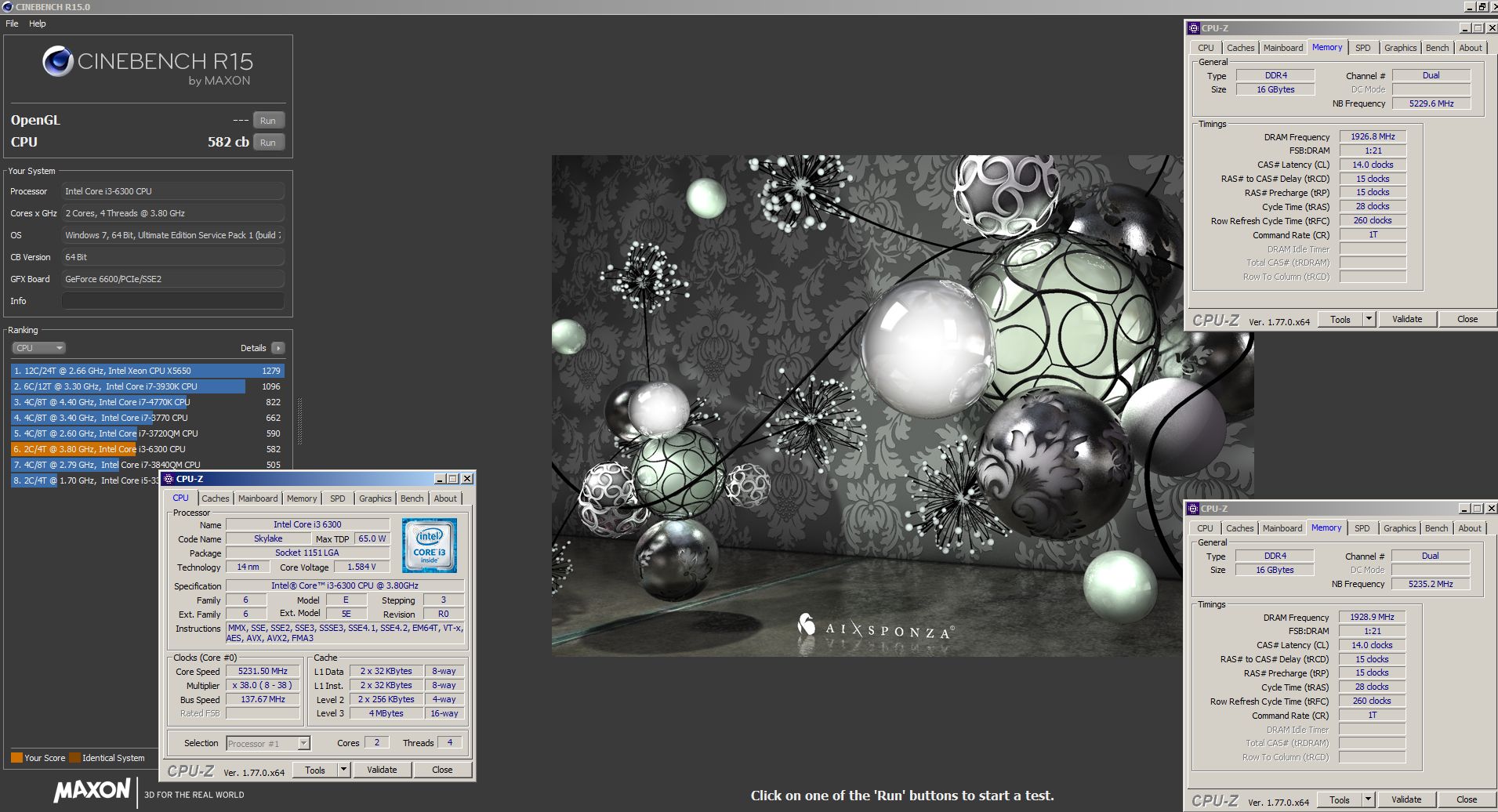
Task: Select ranking row Core i7-3720QM CPU
Action: point(147,433)
